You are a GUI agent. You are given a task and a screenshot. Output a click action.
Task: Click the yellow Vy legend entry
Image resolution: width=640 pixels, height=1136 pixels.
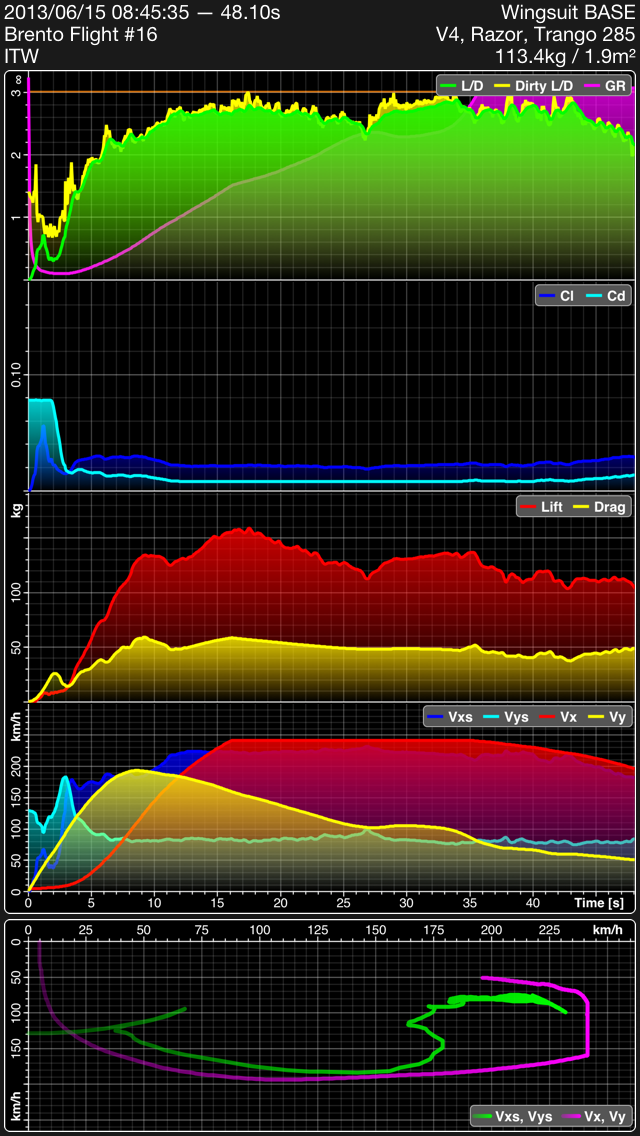(x=608, y=718)
